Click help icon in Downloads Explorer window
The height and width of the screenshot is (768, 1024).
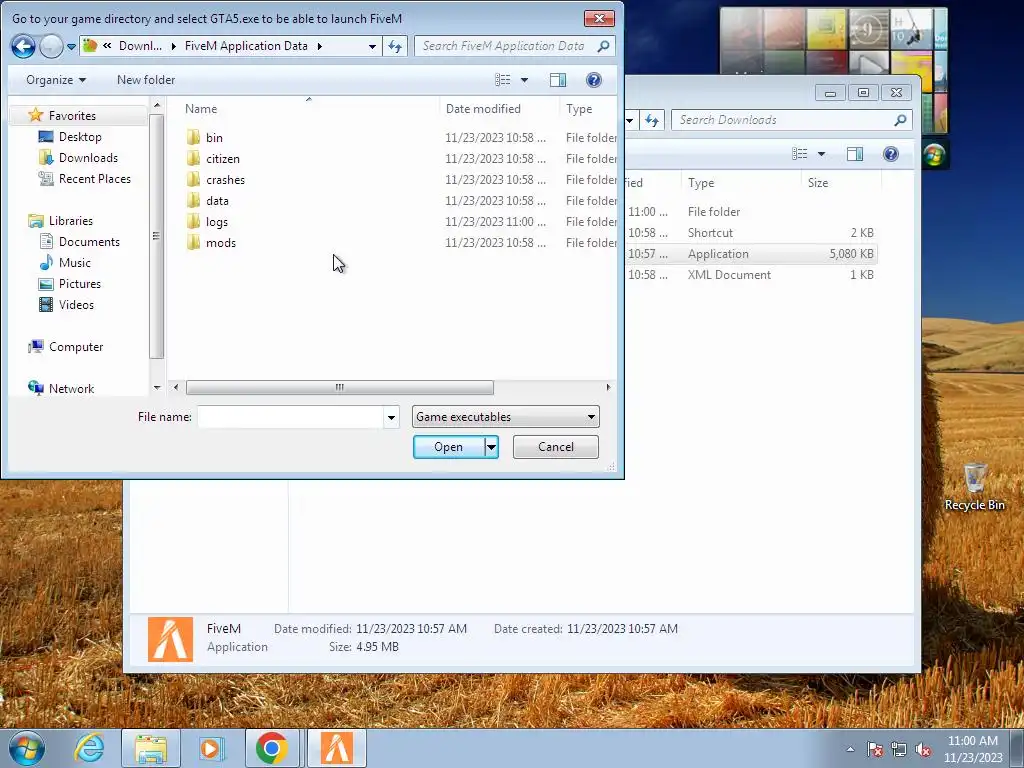click(891, 154)
